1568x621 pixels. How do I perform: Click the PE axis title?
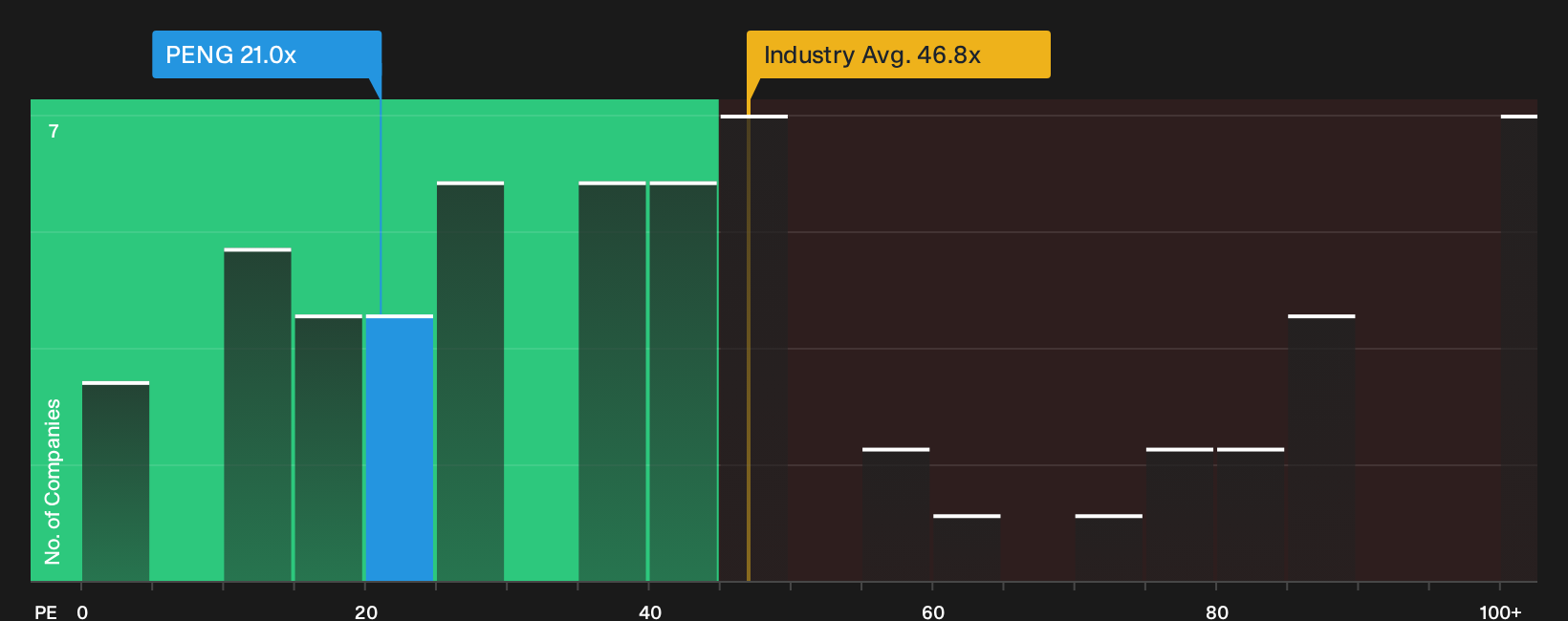pos(46,611)
